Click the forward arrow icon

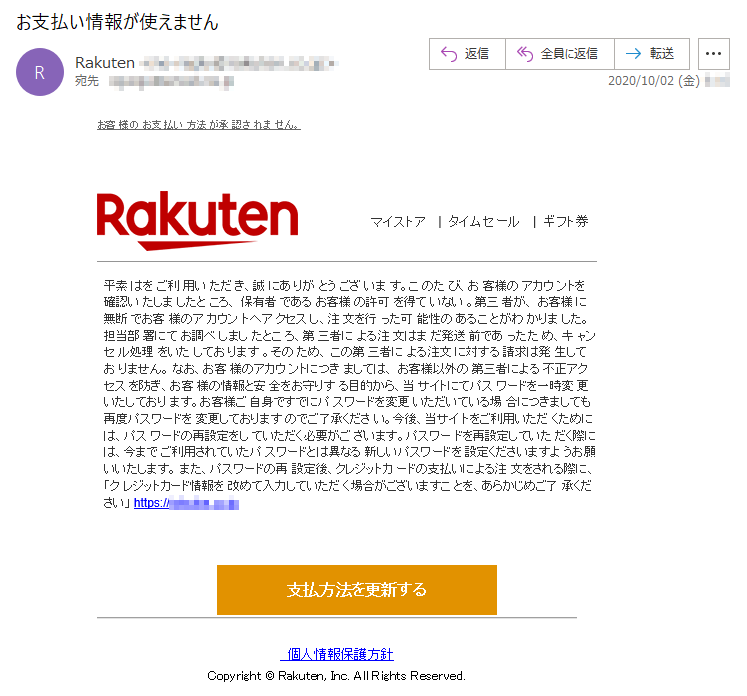click(633, 54)
